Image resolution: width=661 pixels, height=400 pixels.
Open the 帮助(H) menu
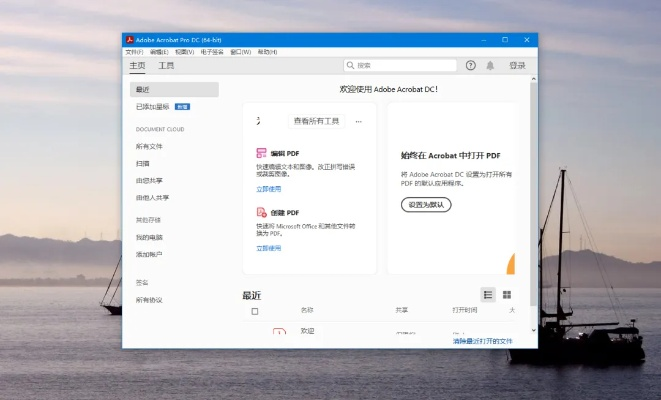267,52
